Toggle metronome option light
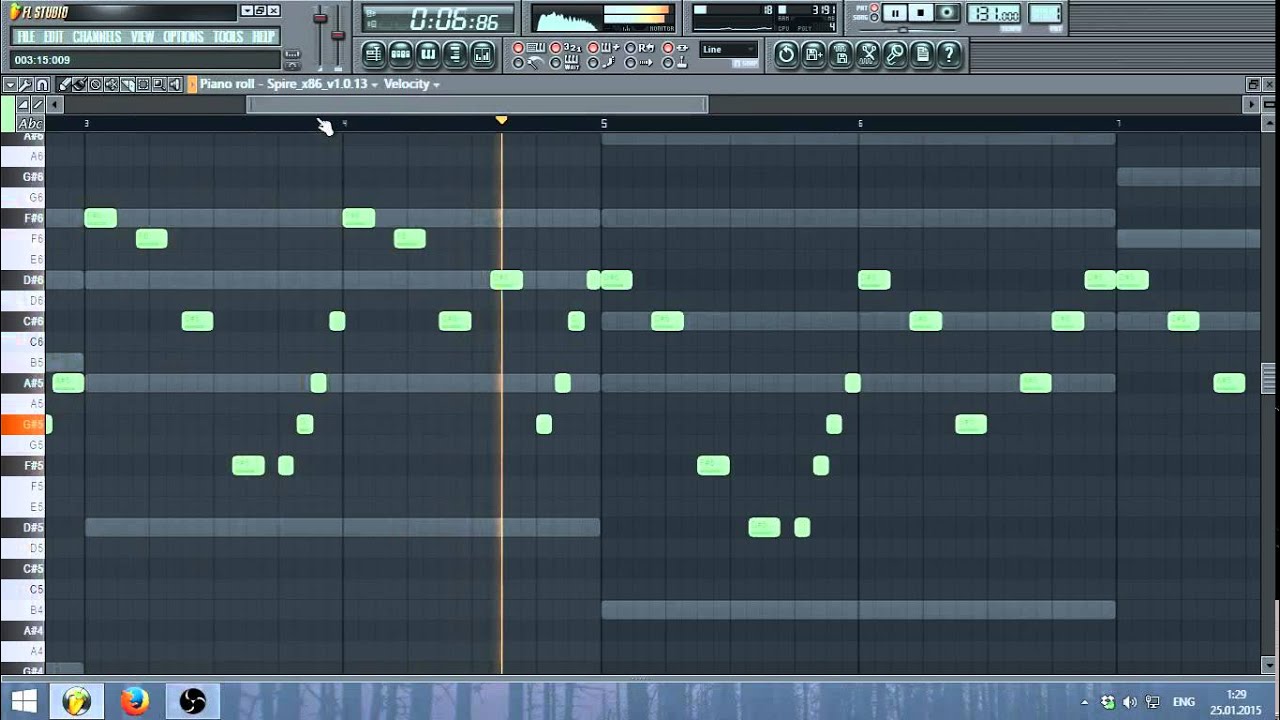 click(518, 63)
